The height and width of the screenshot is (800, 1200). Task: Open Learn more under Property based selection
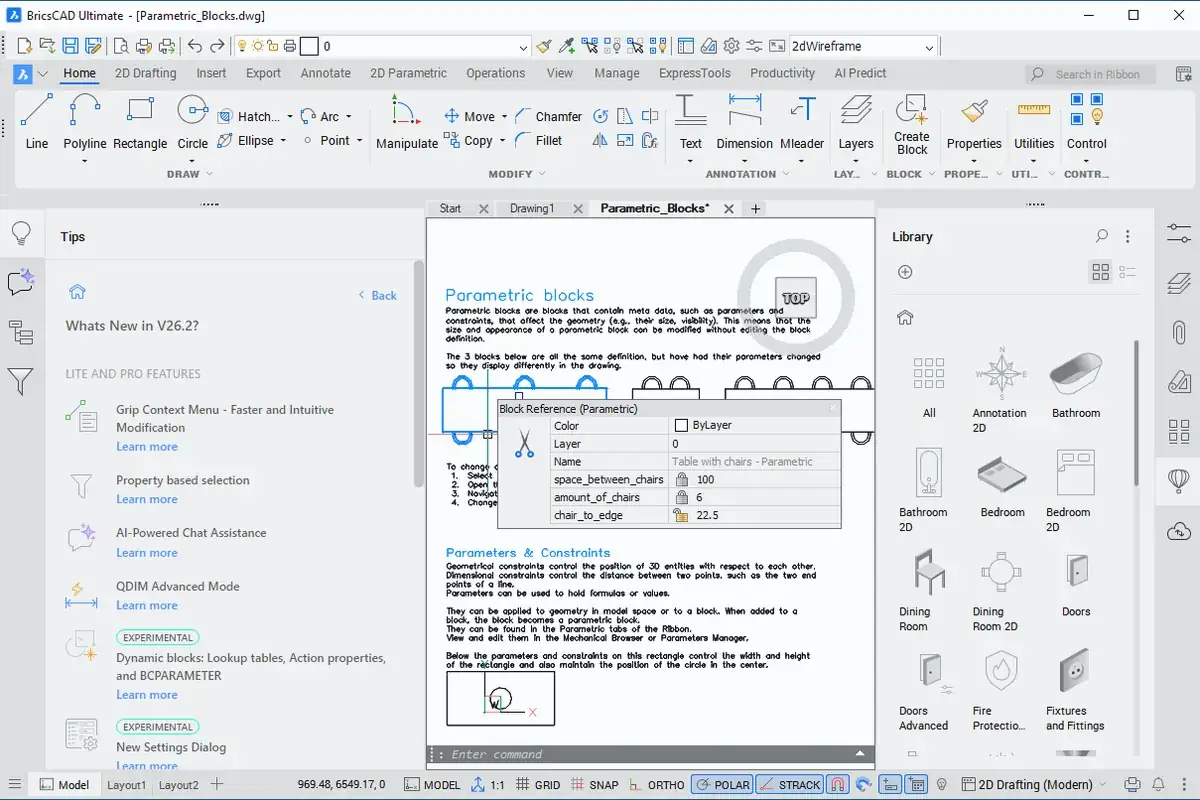point(147,499)
